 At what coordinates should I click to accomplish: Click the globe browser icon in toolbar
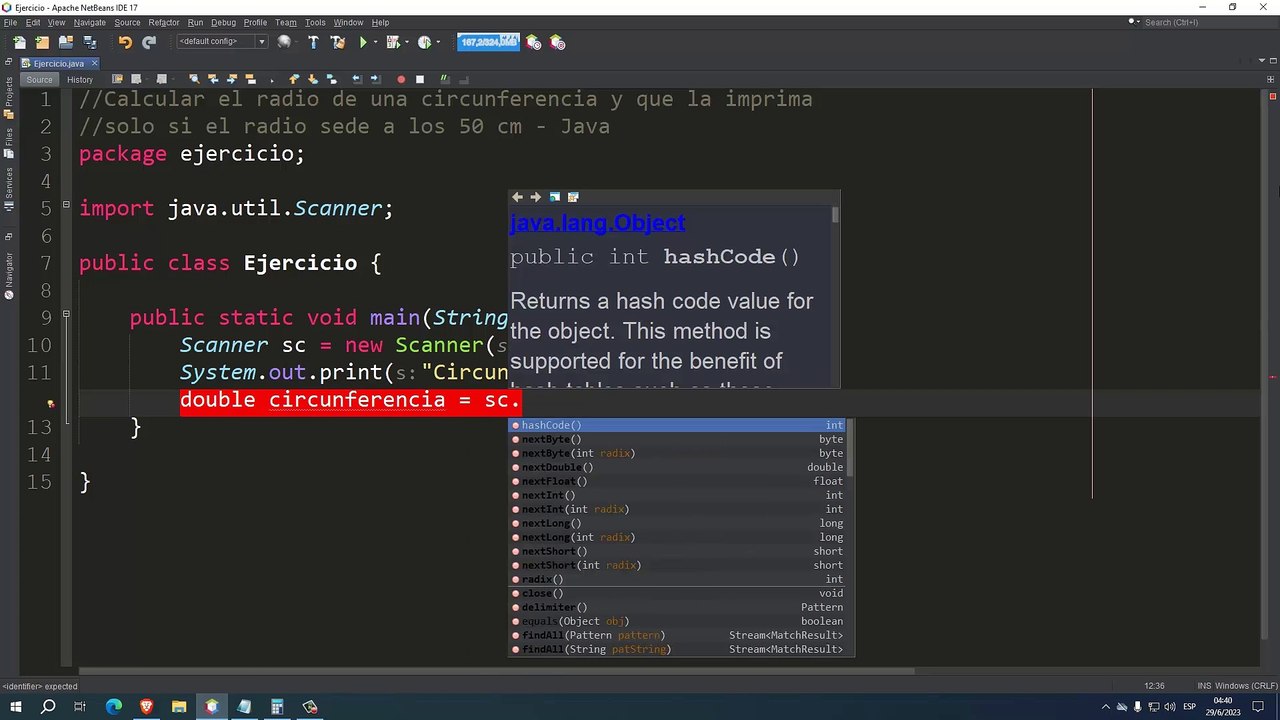pos(284,42)
